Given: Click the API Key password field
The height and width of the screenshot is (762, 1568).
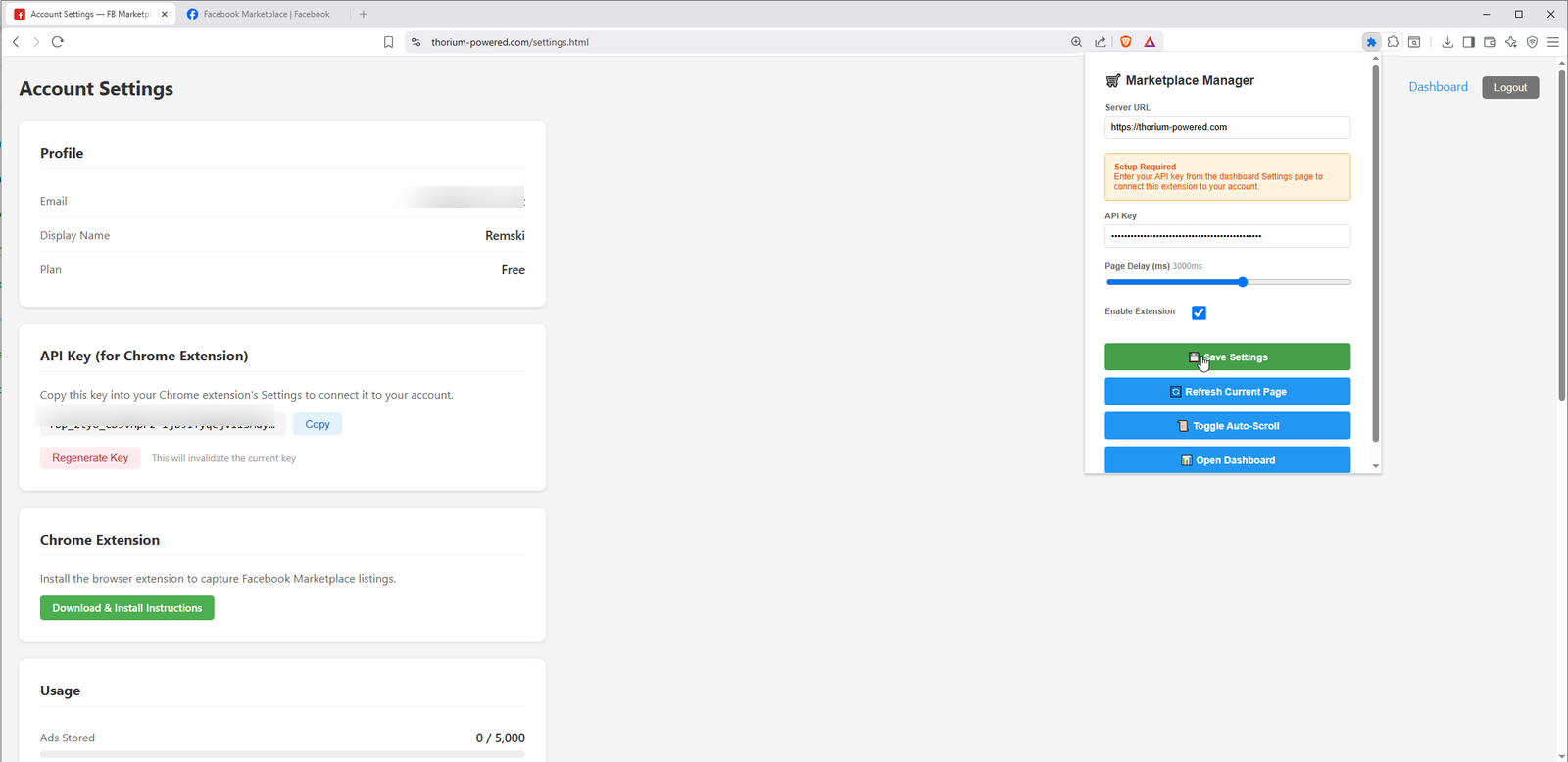Looking at the screenshot, I should click(1227, 236).
